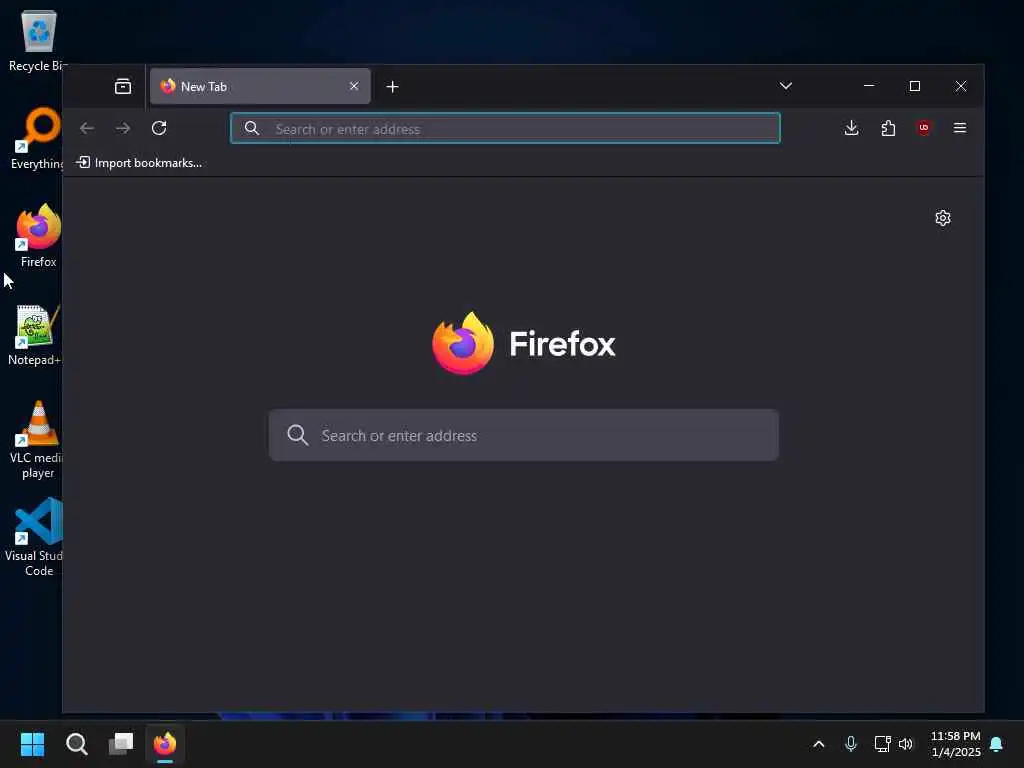Image resolution: width=1024 pixels, height=768 pixels.
Task: Open notifications bell icon
Action: pyautogui.click(x=997, y=744)
